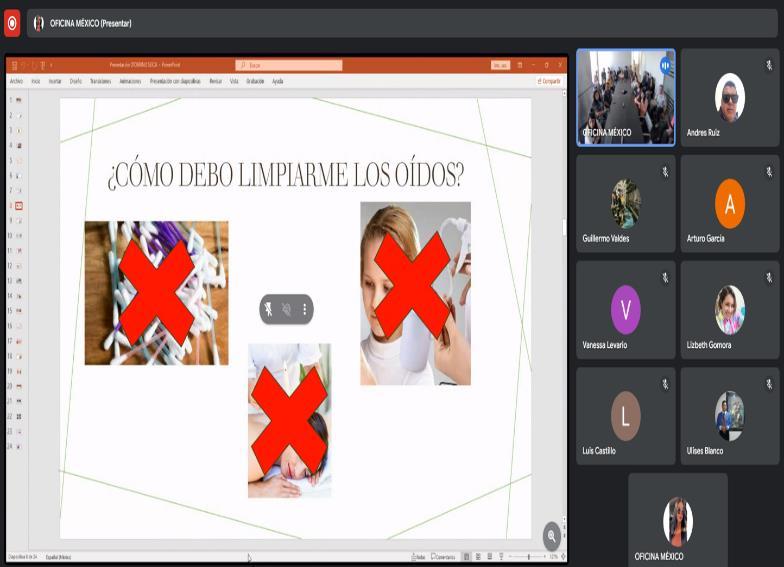Open the Ayuda ribbon tab

click(278, 81)
